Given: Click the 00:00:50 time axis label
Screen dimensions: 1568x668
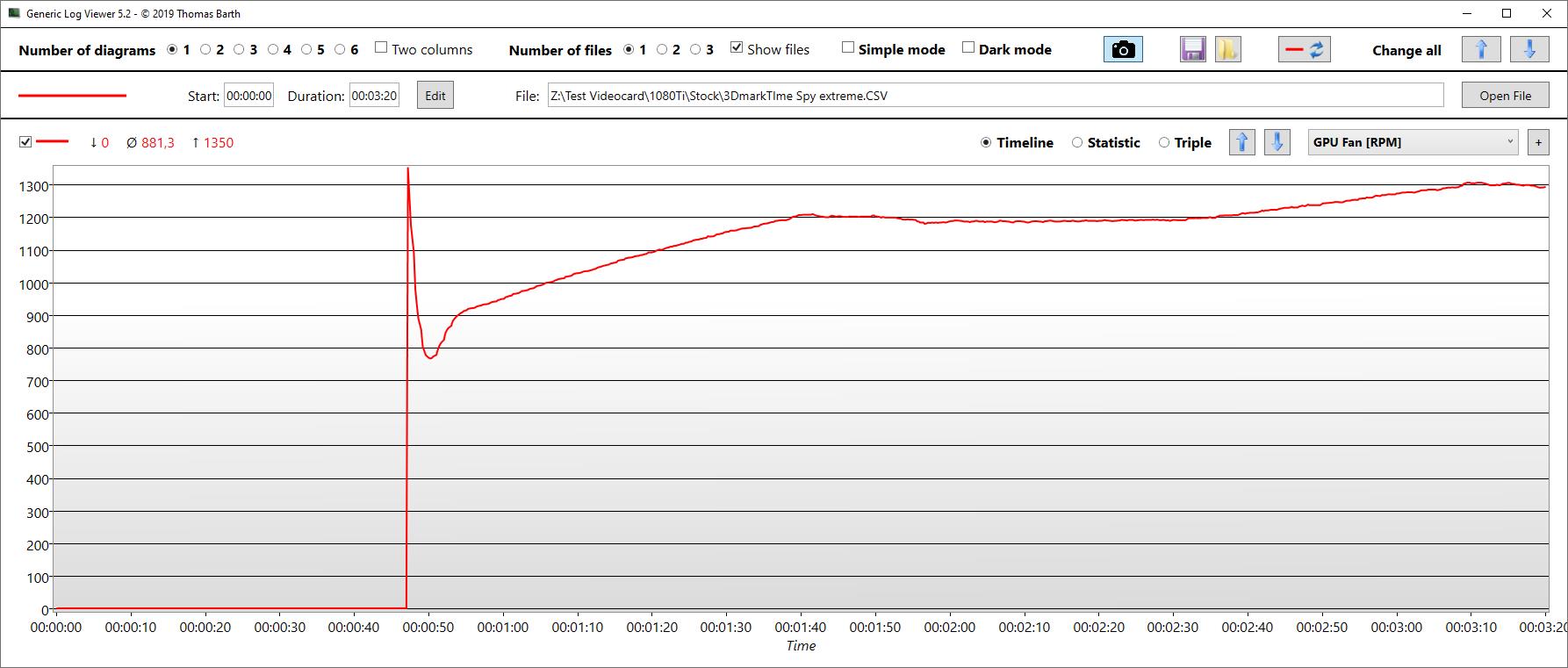Looking at the screenshot, I should (428, 628).
